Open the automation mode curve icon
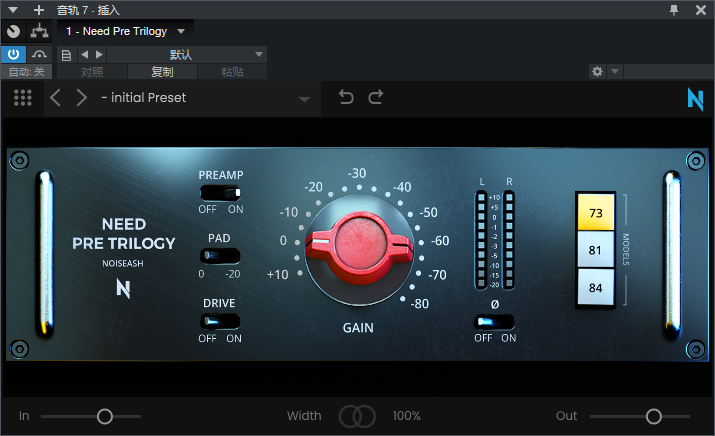This screenshot has height=436, width=715. pos(40,55)
